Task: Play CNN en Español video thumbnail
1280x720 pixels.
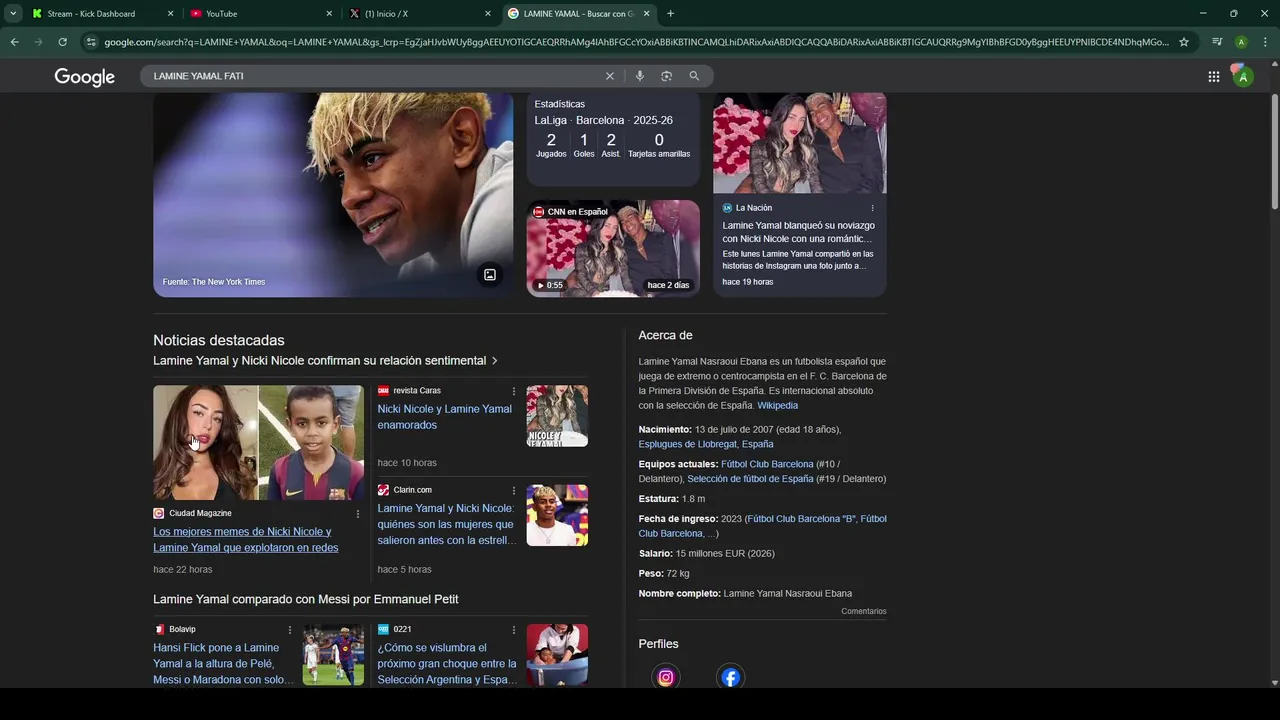Action: click(x=613, y=248)
